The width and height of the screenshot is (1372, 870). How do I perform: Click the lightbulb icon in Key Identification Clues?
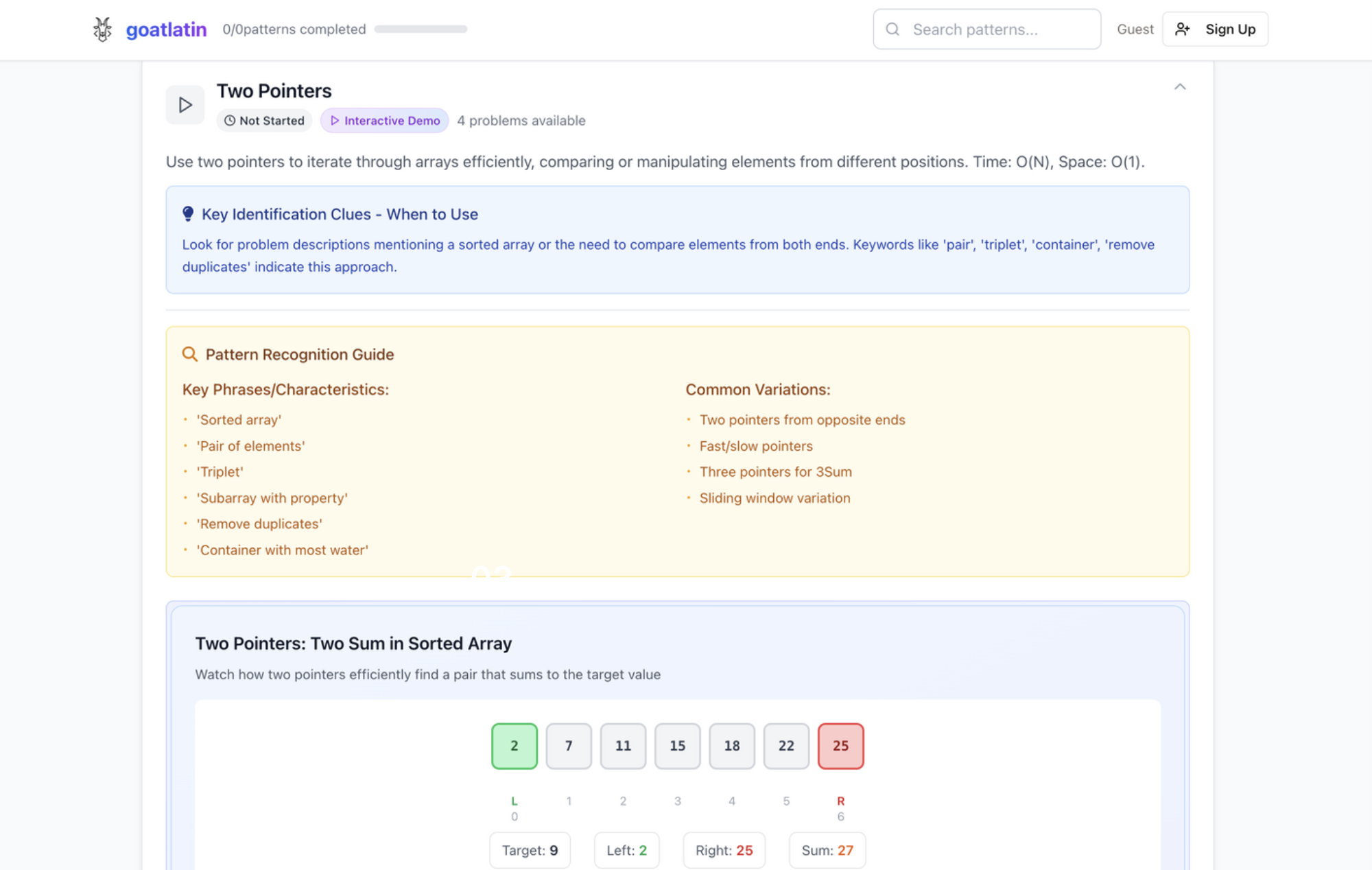(x=188, y=214)
